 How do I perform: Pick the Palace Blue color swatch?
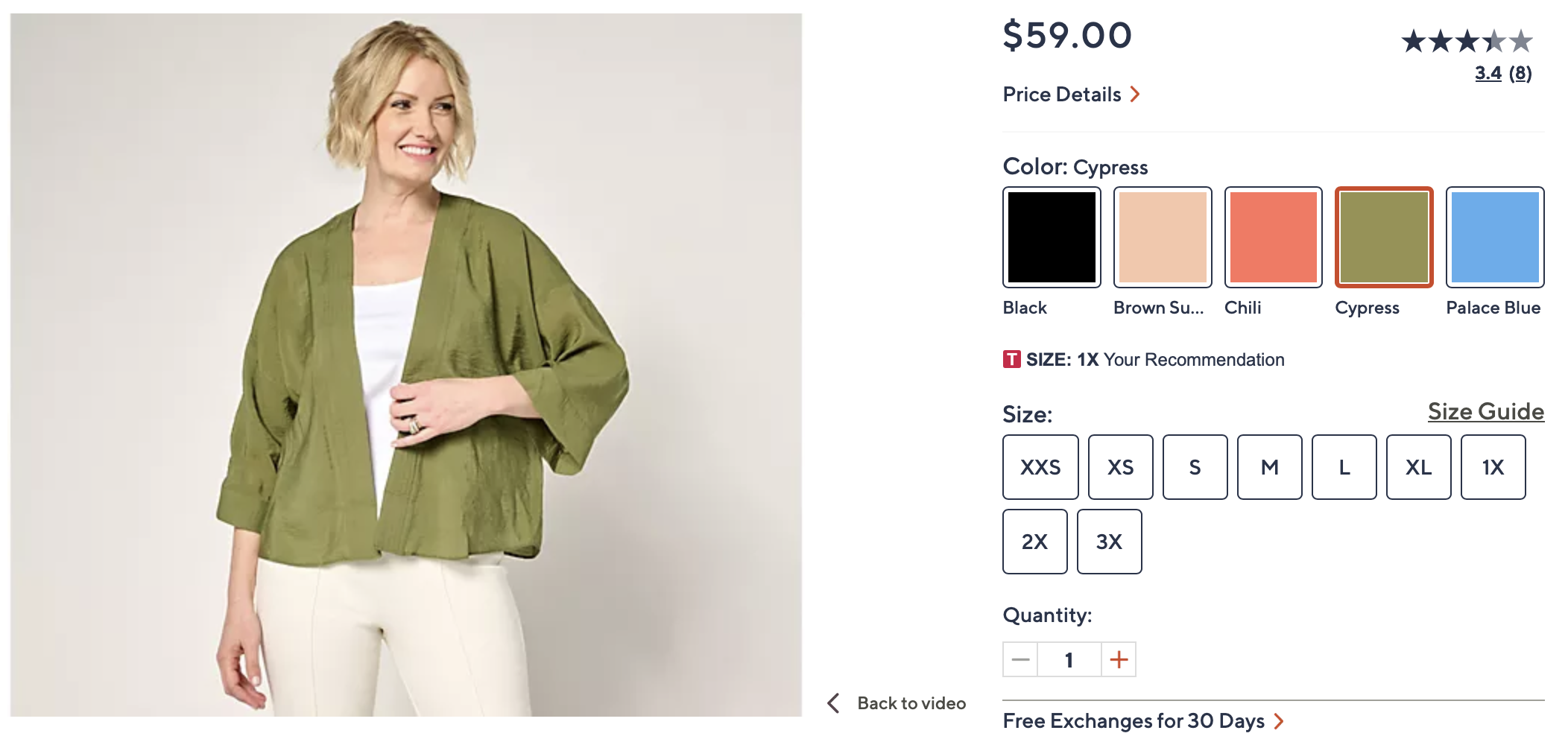point(1495,237)
